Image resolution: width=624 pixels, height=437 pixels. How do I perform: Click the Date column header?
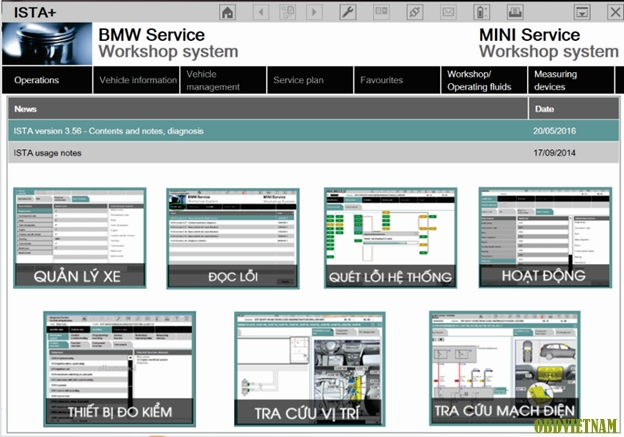click(x=574, y=109)
